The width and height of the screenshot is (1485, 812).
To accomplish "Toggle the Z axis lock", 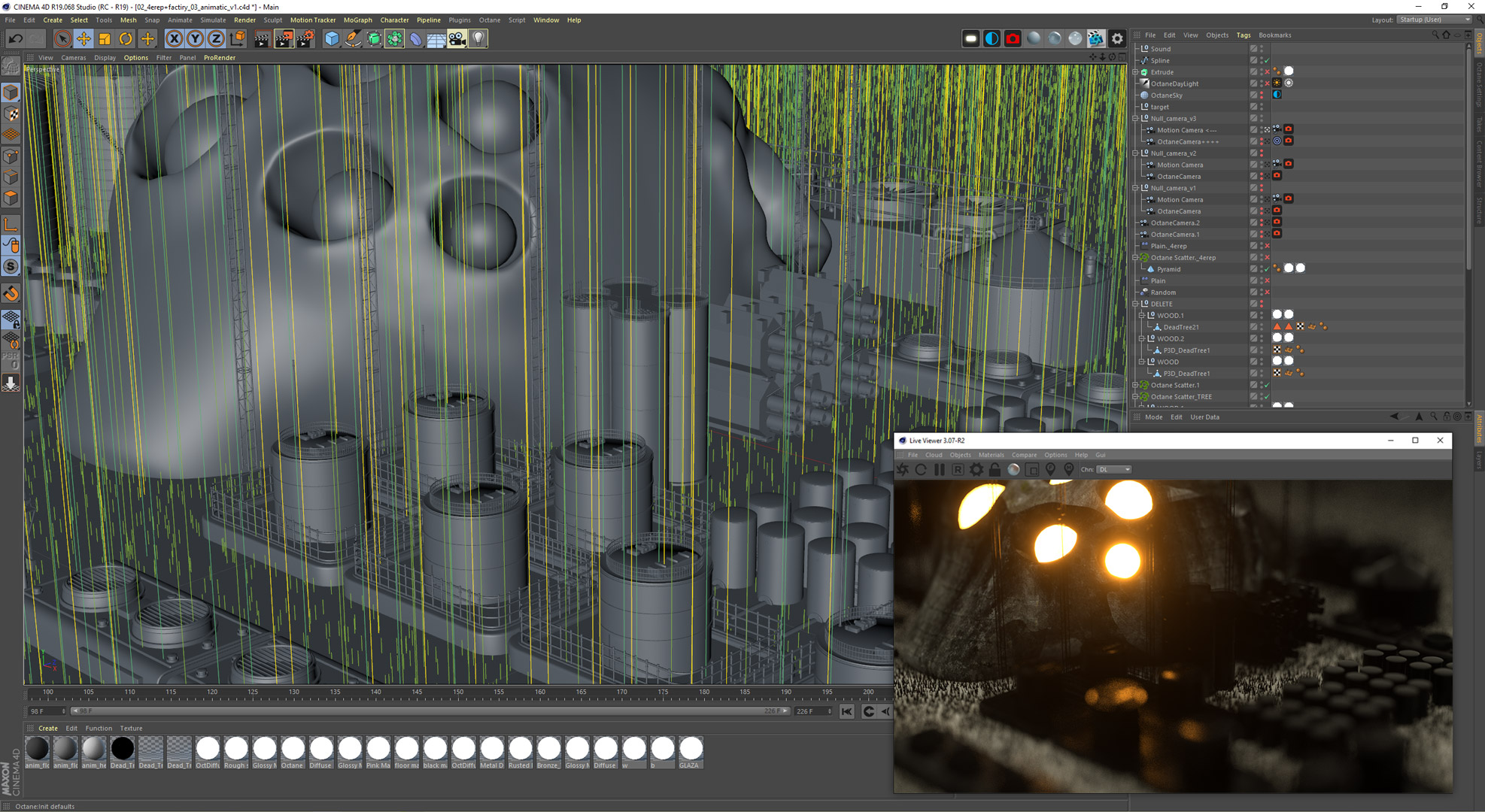I will (x=216, y=38).
